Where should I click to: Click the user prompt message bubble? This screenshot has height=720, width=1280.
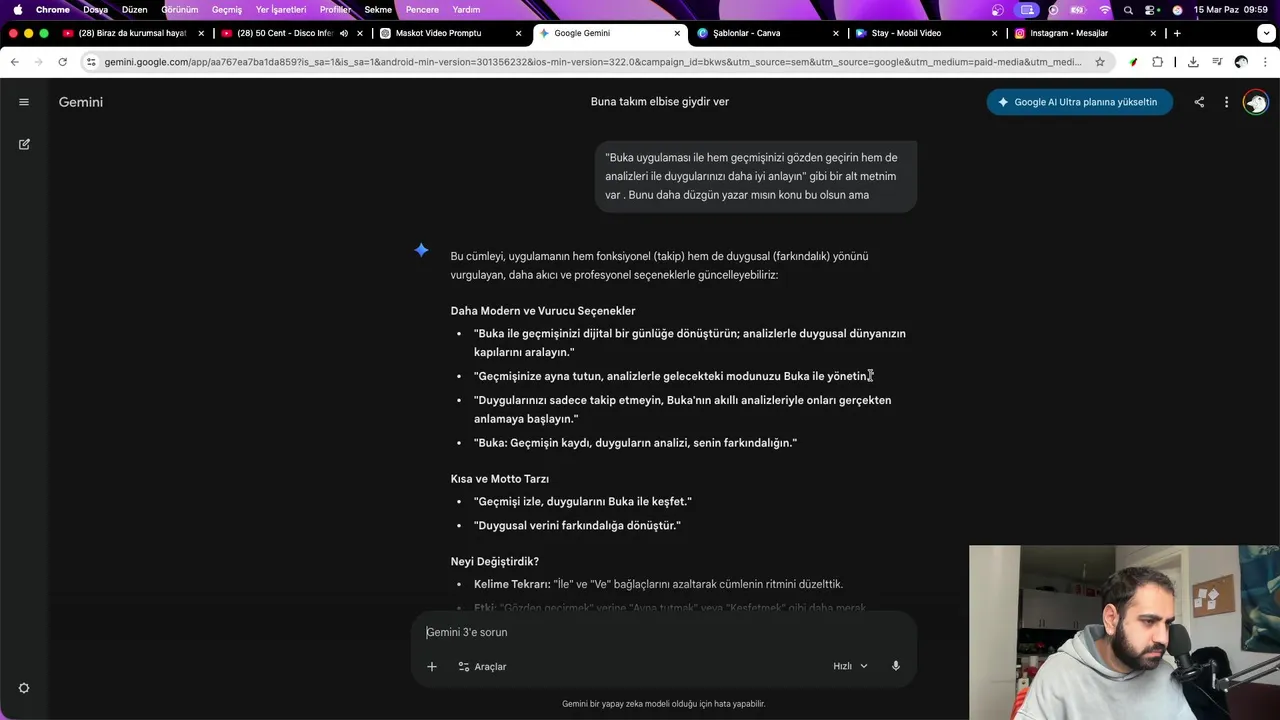pyautogui.click(x=755, y=176)
